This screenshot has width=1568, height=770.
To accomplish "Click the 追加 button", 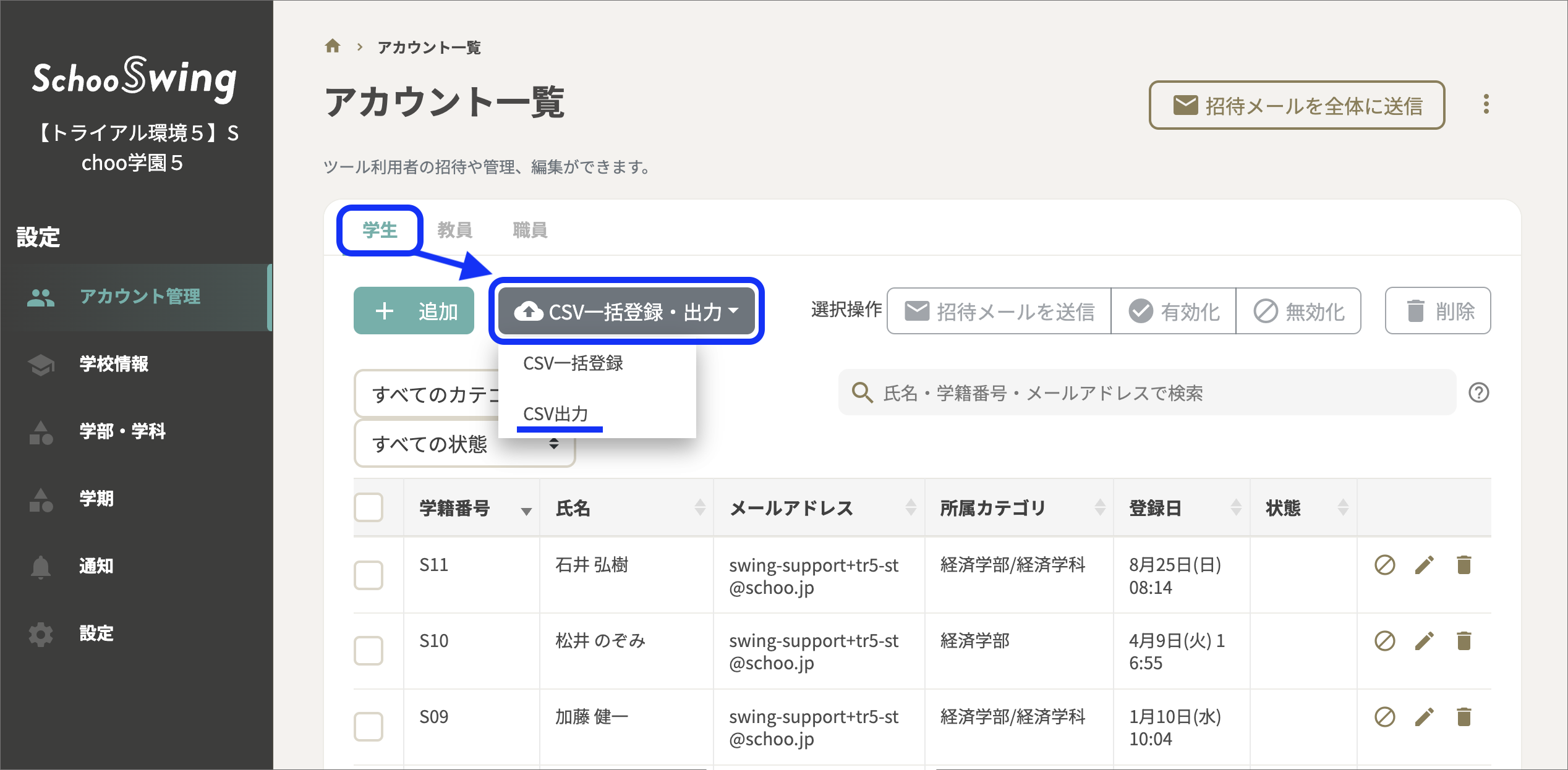I will point(413,311).
